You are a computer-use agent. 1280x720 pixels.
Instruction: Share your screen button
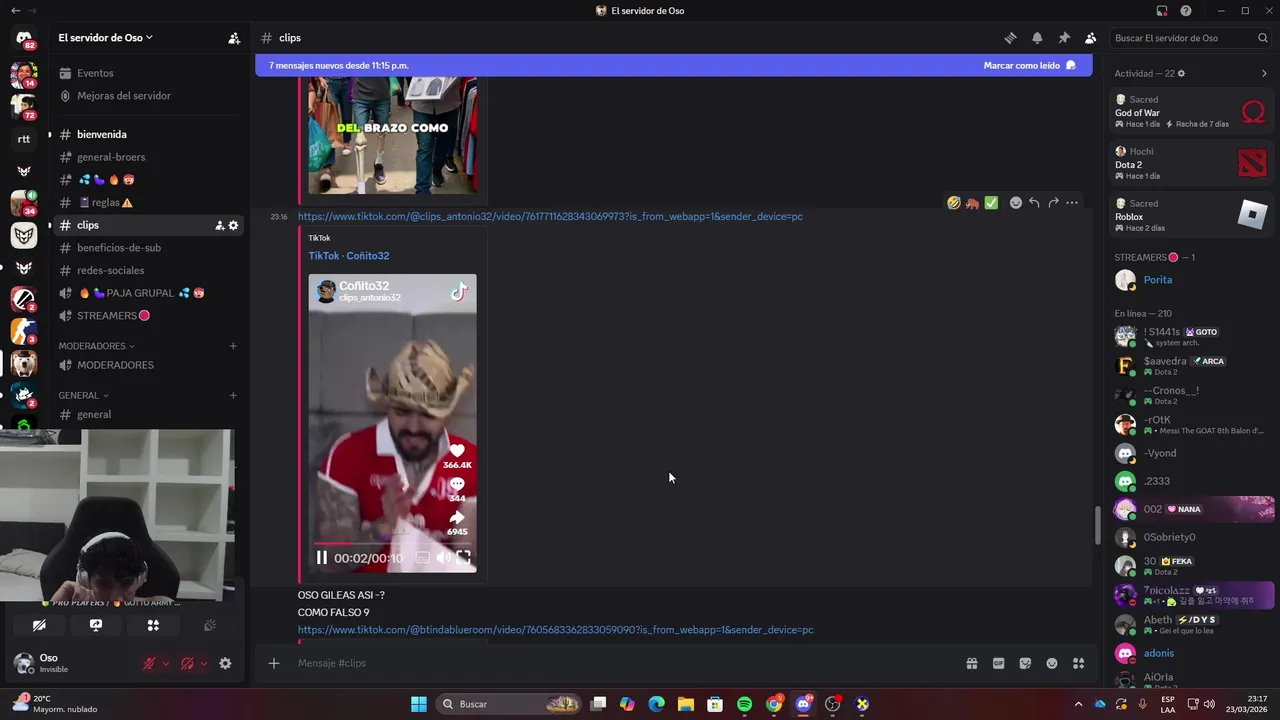96,625
